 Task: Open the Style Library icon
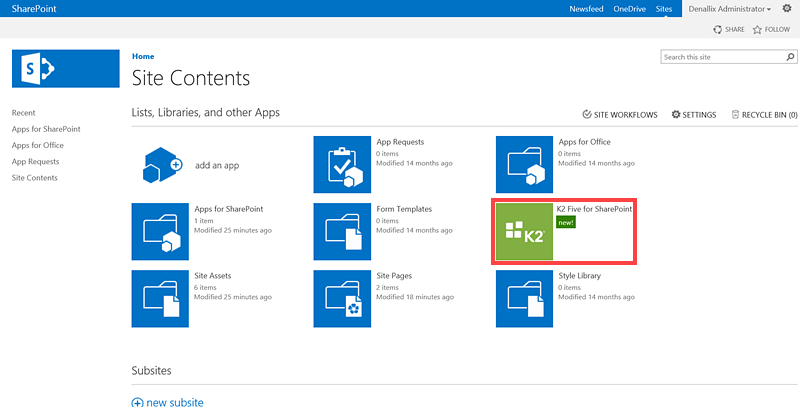(x=525, y=298)
